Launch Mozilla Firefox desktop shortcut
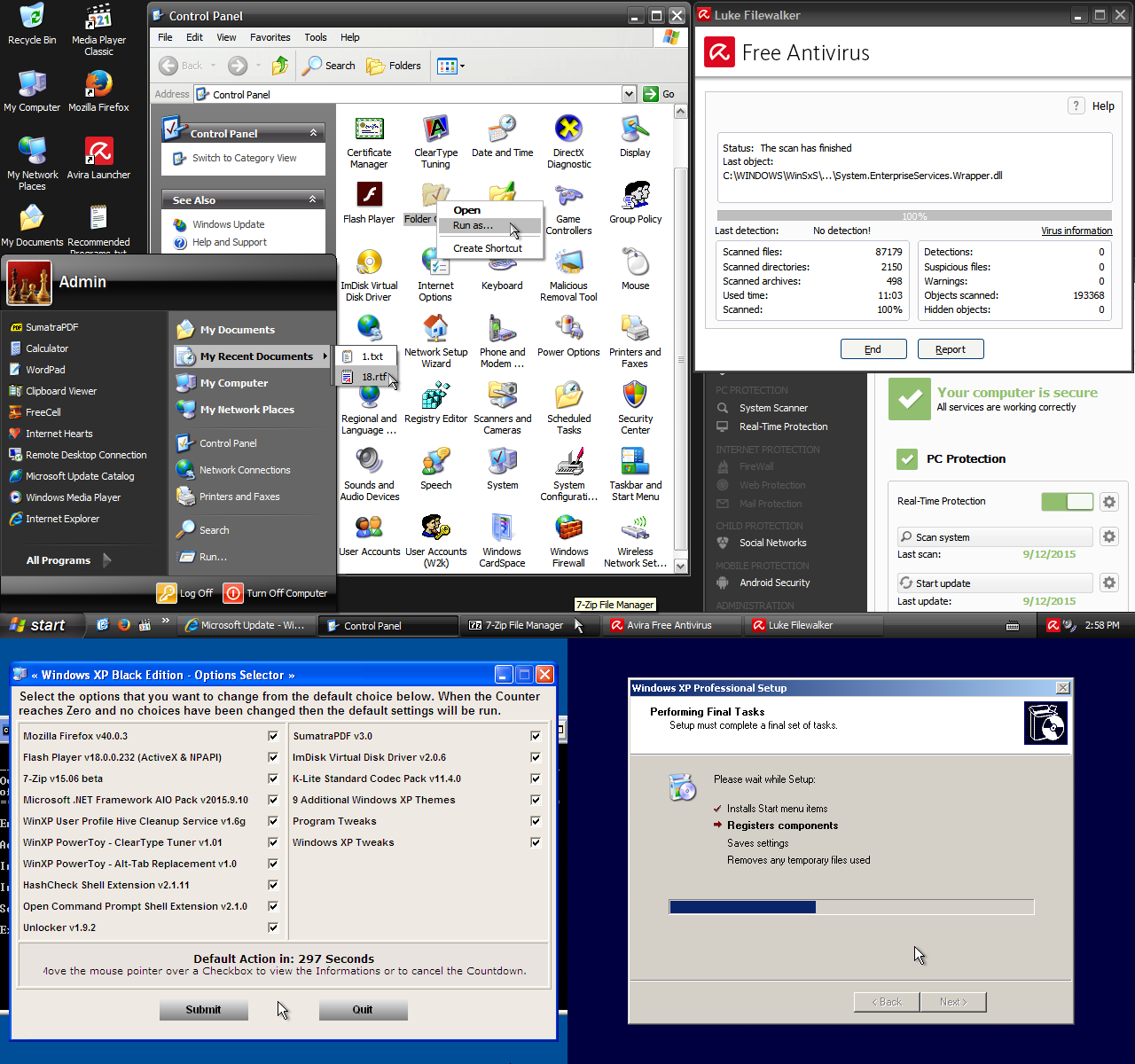 tap(98, 91)
